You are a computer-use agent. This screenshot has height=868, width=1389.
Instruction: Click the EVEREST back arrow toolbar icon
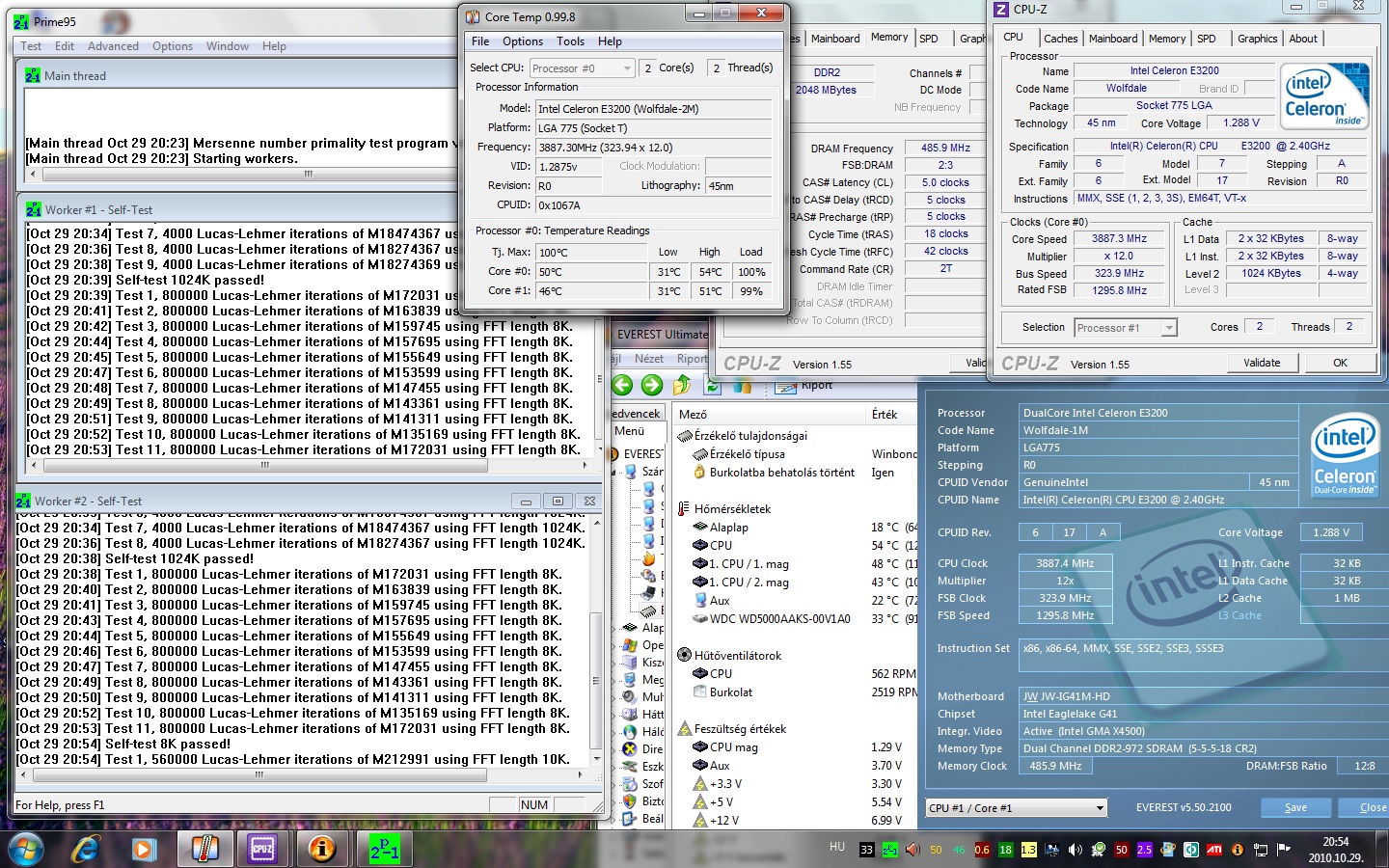tap(622, 386)
